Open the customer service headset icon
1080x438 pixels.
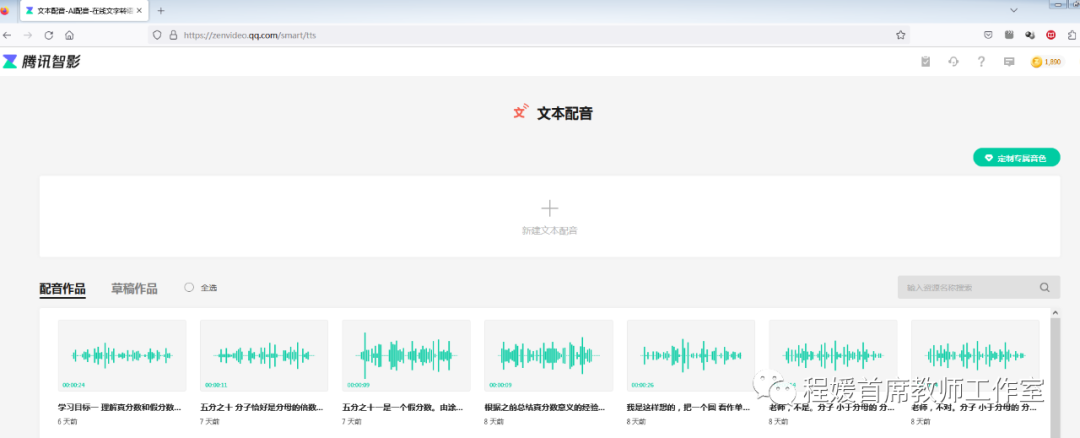(954, 62)
